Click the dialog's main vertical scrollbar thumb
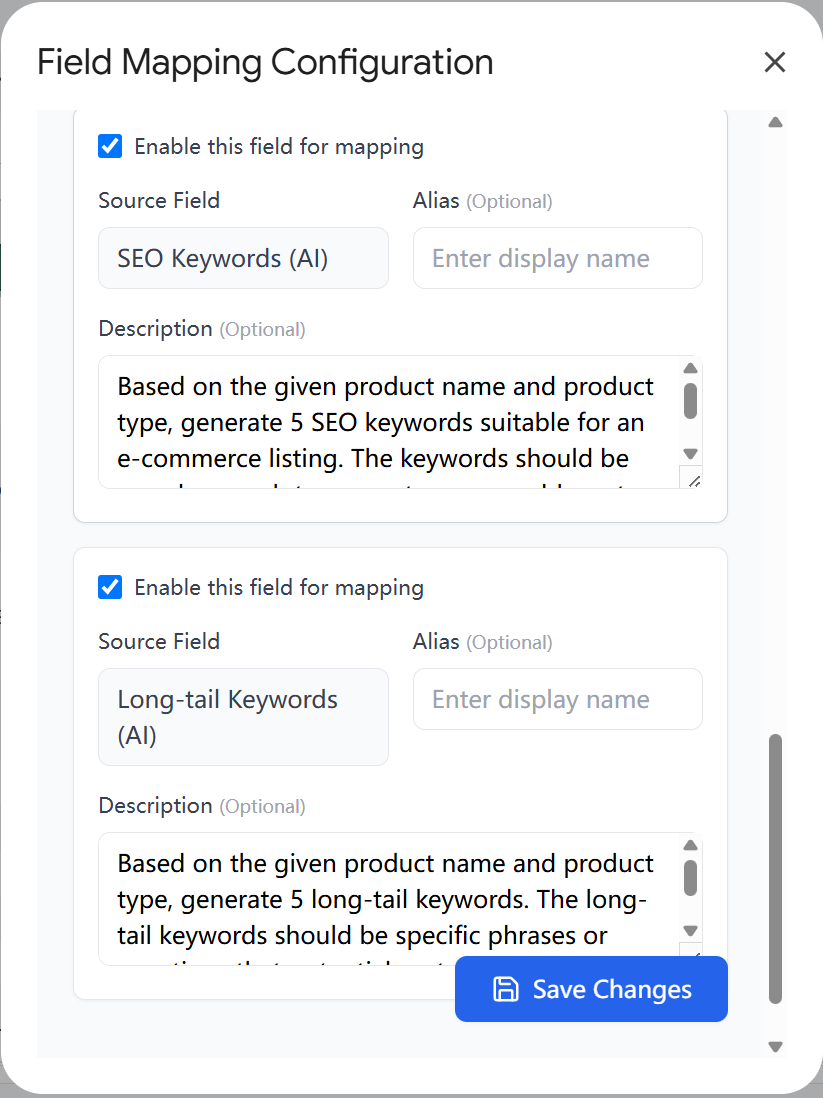 point(775,868)
